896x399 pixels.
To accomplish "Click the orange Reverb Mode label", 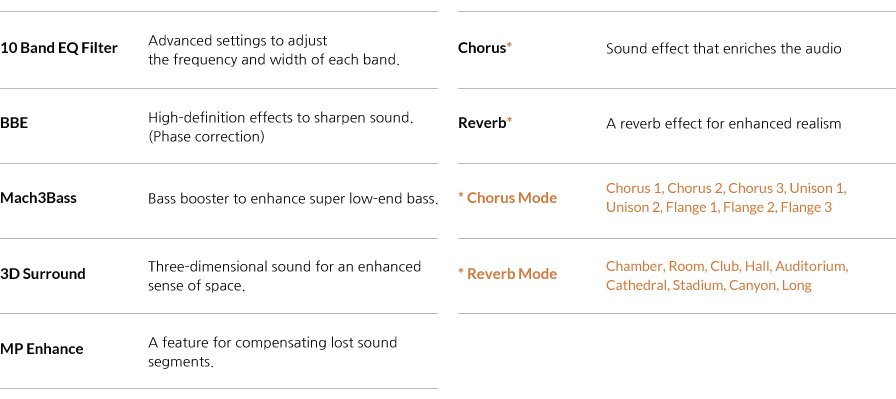I will (507, 273).
